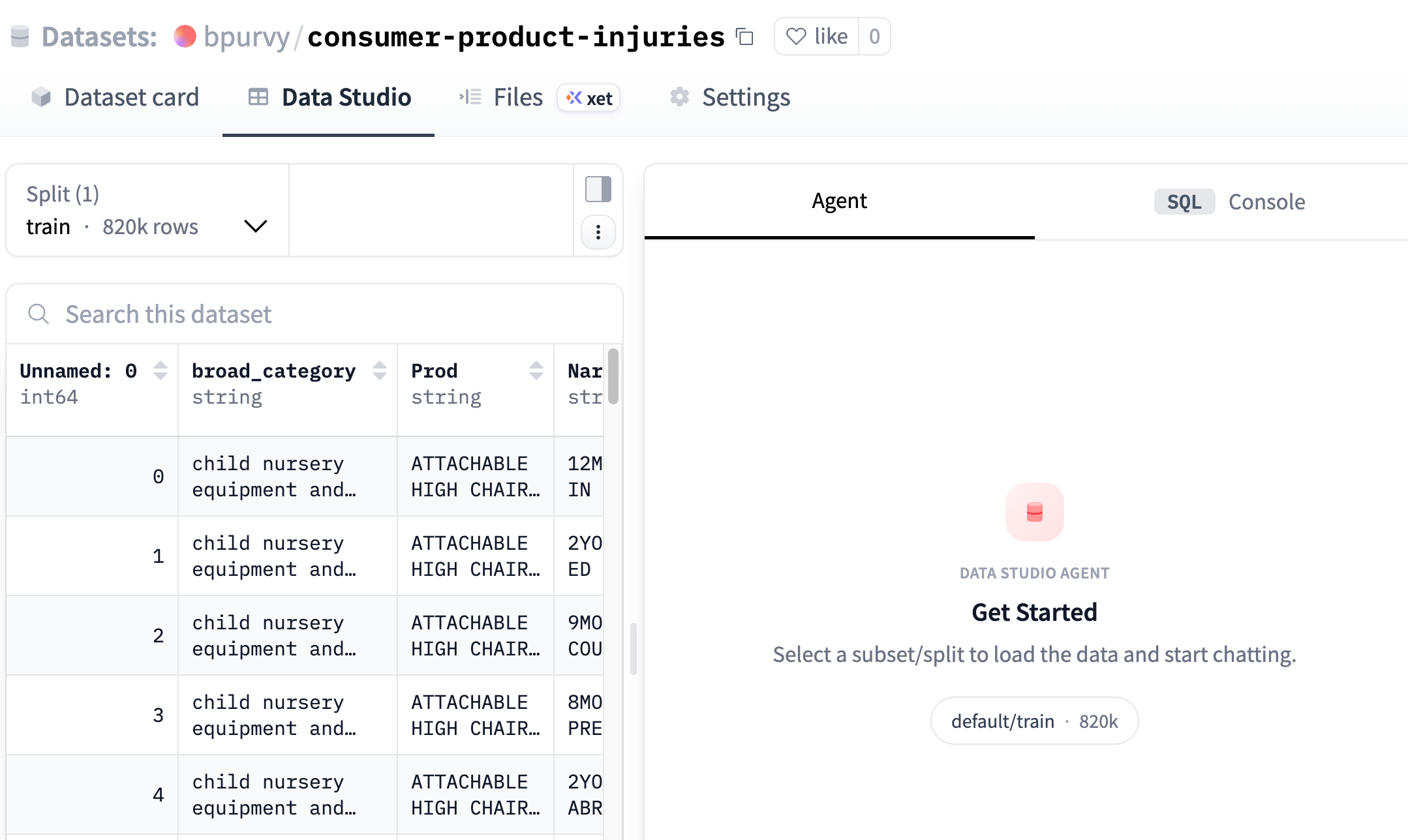Image resolution: width=1408 pixels, height=840 pixels.
Task: Sort by the Prod column
Action: point(536,370)
